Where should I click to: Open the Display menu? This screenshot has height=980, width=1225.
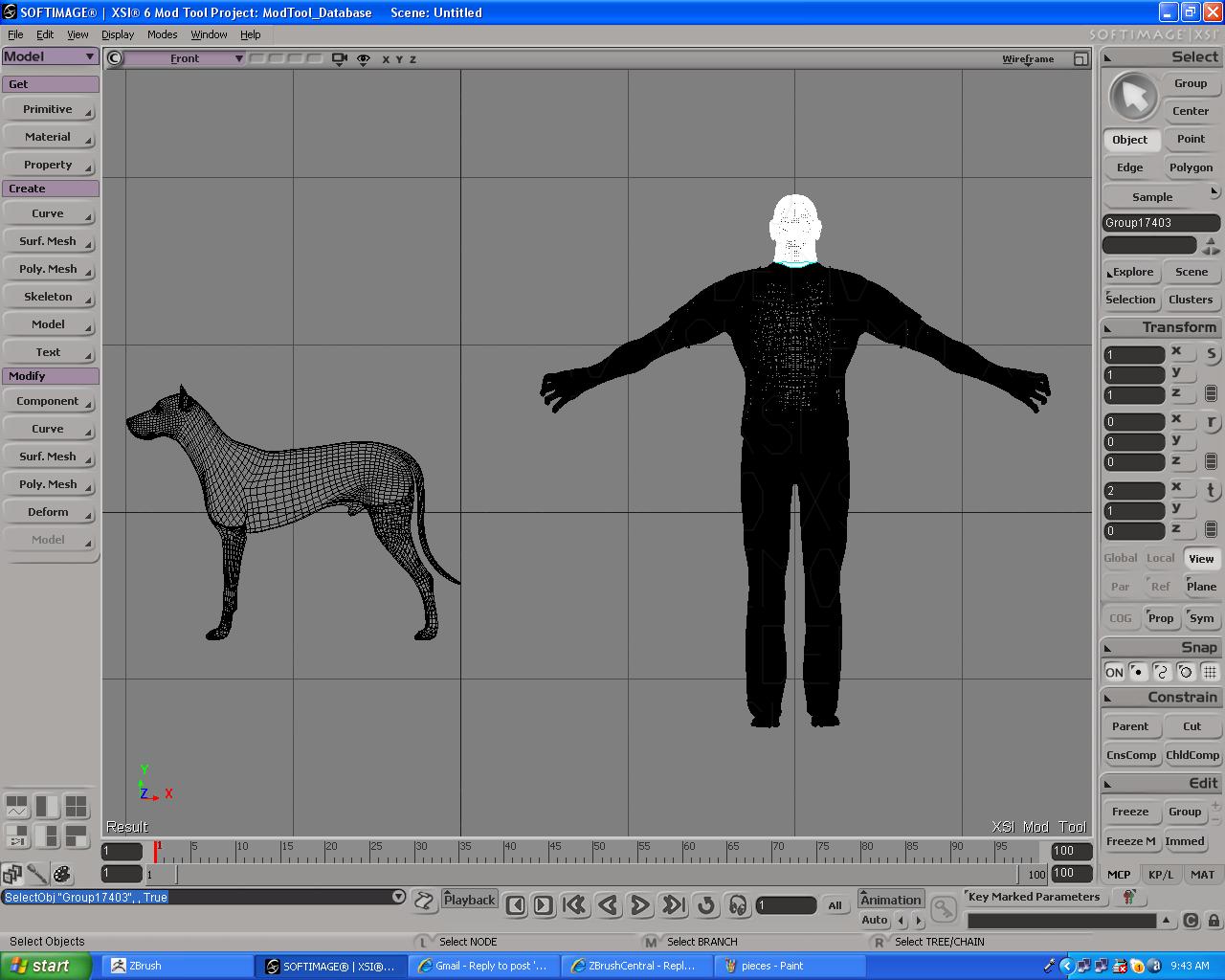pos(118,34)
